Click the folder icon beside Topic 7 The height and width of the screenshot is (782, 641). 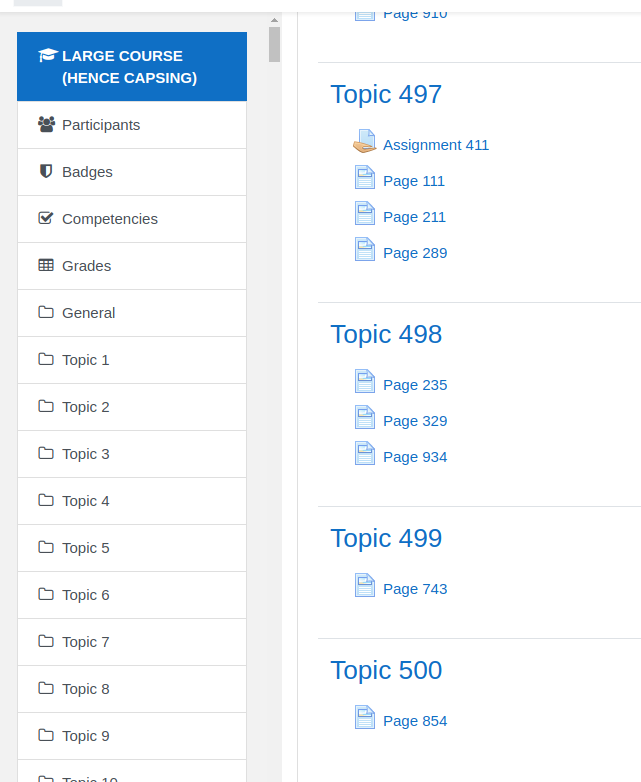click(46, 641)
